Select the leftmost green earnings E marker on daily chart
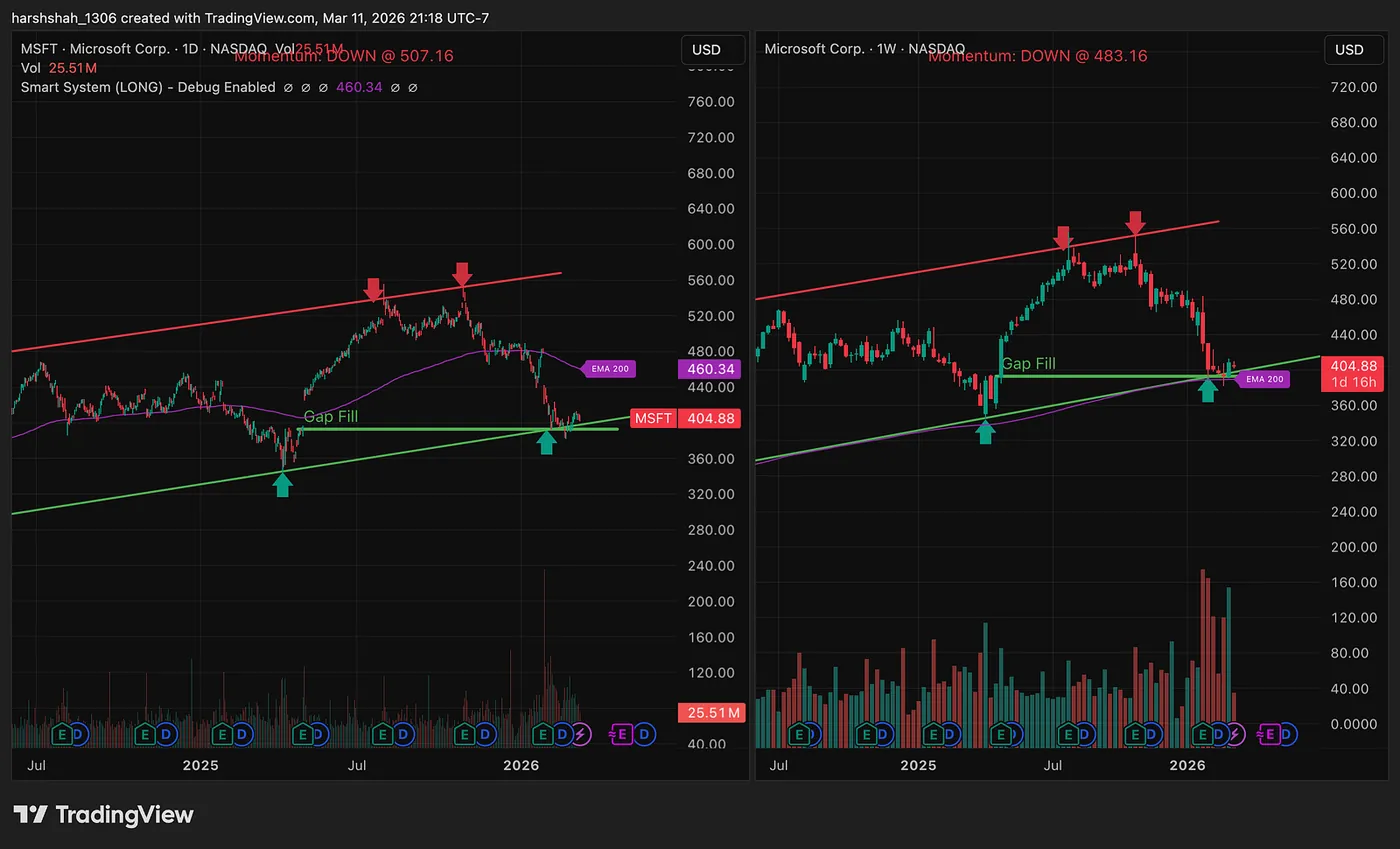The height and width of the screenshot is (849, 1400). tap(62, 734)
